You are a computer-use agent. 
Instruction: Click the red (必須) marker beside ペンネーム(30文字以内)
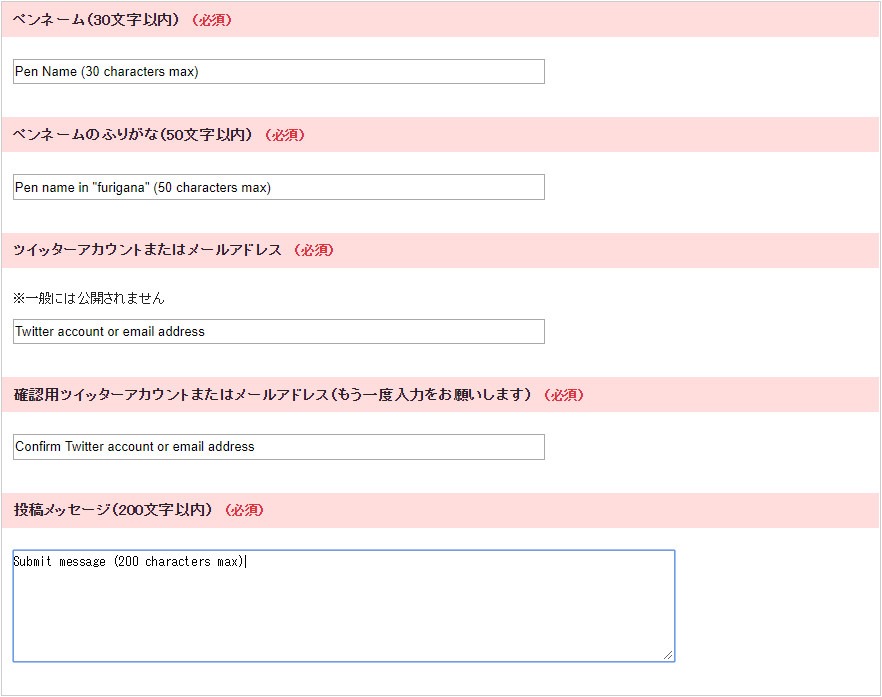click(211, 20)
